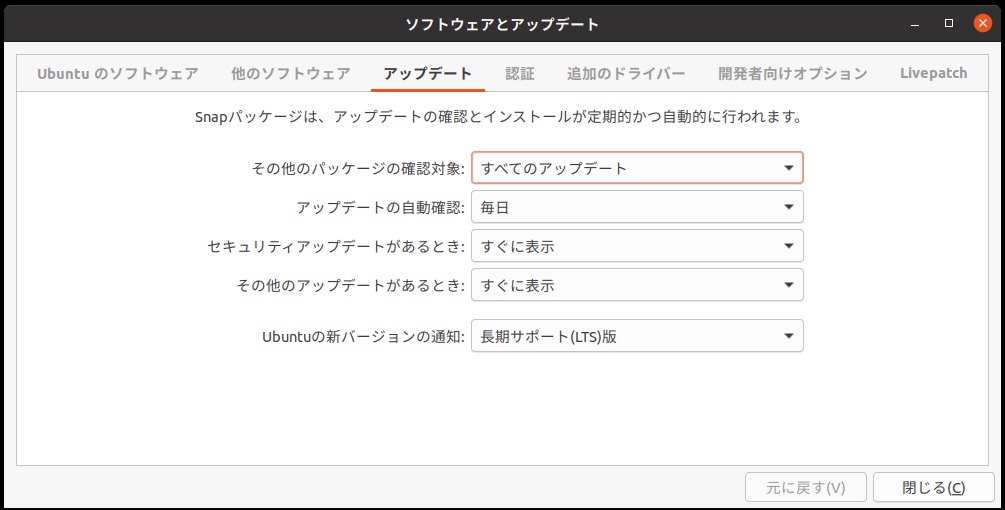This screenshot has height=510, width=1005.
Task: Click the Ubuntuの新バージョンの通知 label
Action: point(363,336)
